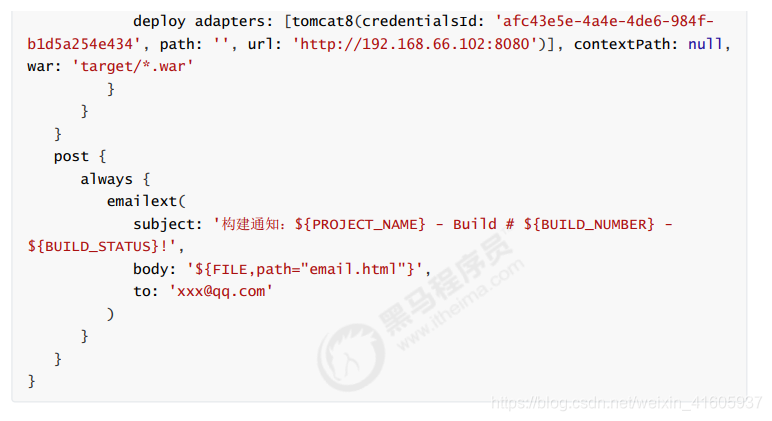Screen dimensions: 772x421
Task: Click the email.html file path string
Action: [x=354, y=269]
